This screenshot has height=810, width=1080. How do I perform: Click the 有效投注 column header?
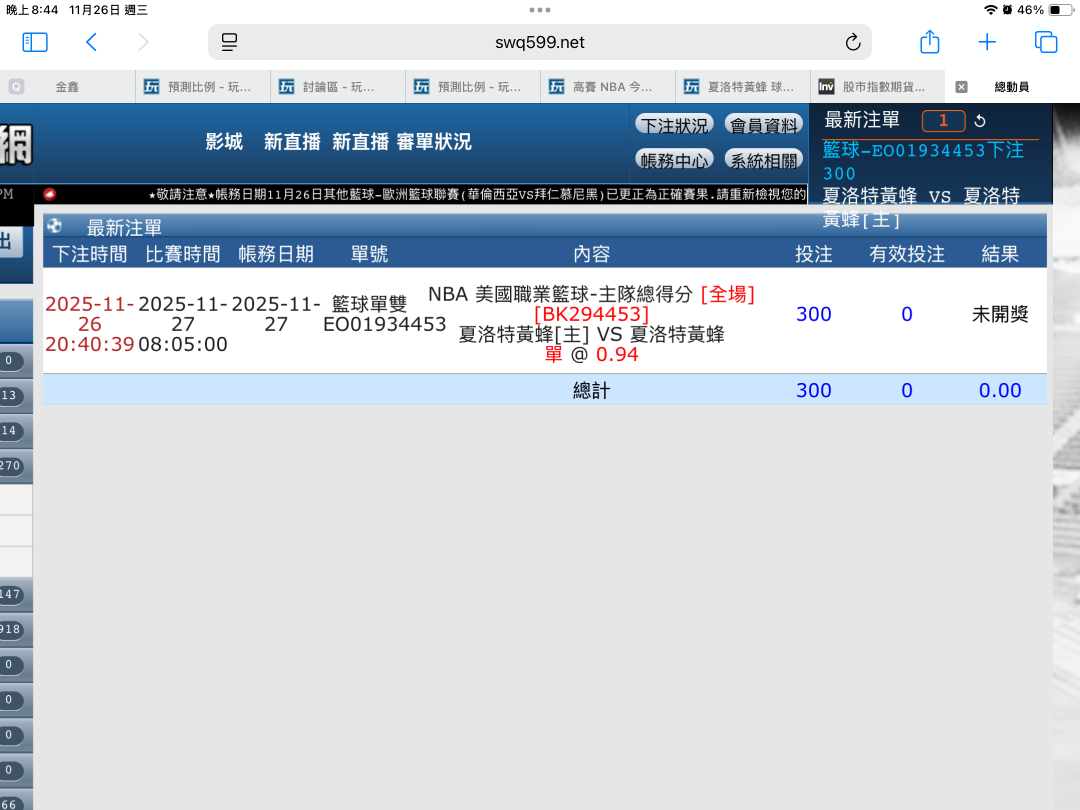(x=906, y=254)
